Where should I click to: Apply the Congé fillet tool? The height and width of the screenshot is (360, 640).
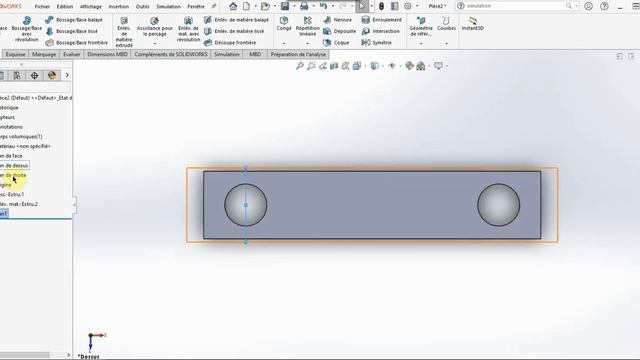click(x=284, y=24)
